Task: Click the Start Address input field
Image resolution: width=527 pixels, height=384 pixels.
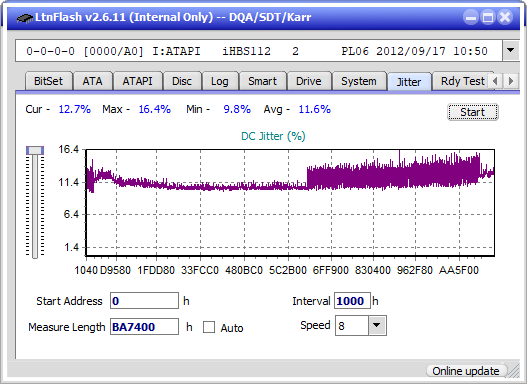Action: 145,301
